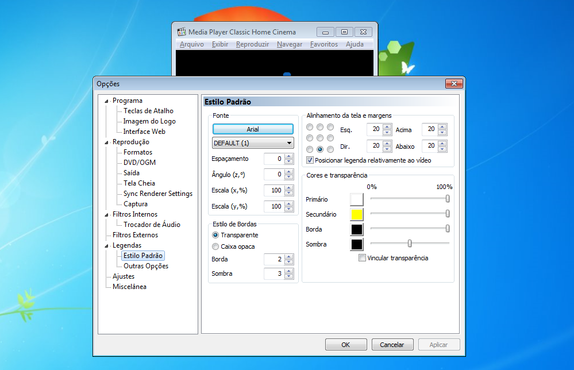Select Sync Renderer Settings in the tree

[x=158, y=194]
